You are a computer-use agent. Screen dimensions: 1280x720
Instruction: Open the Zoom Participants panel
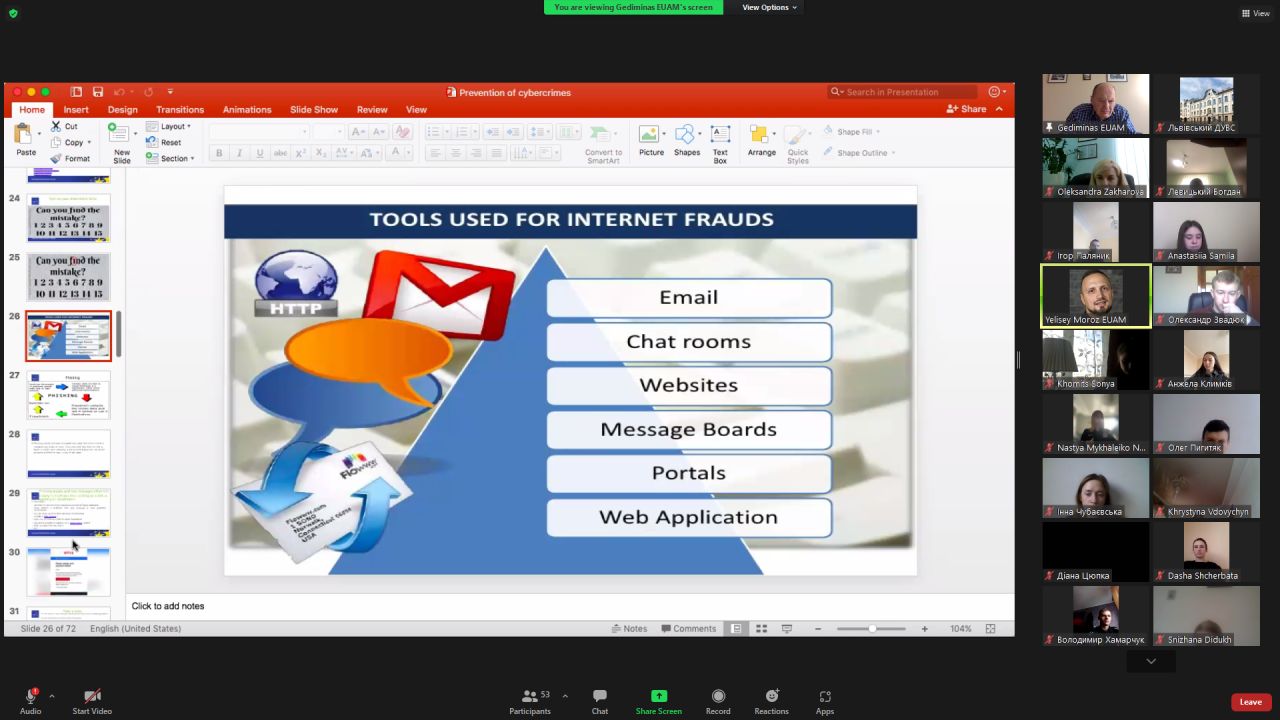coord(530,701)
